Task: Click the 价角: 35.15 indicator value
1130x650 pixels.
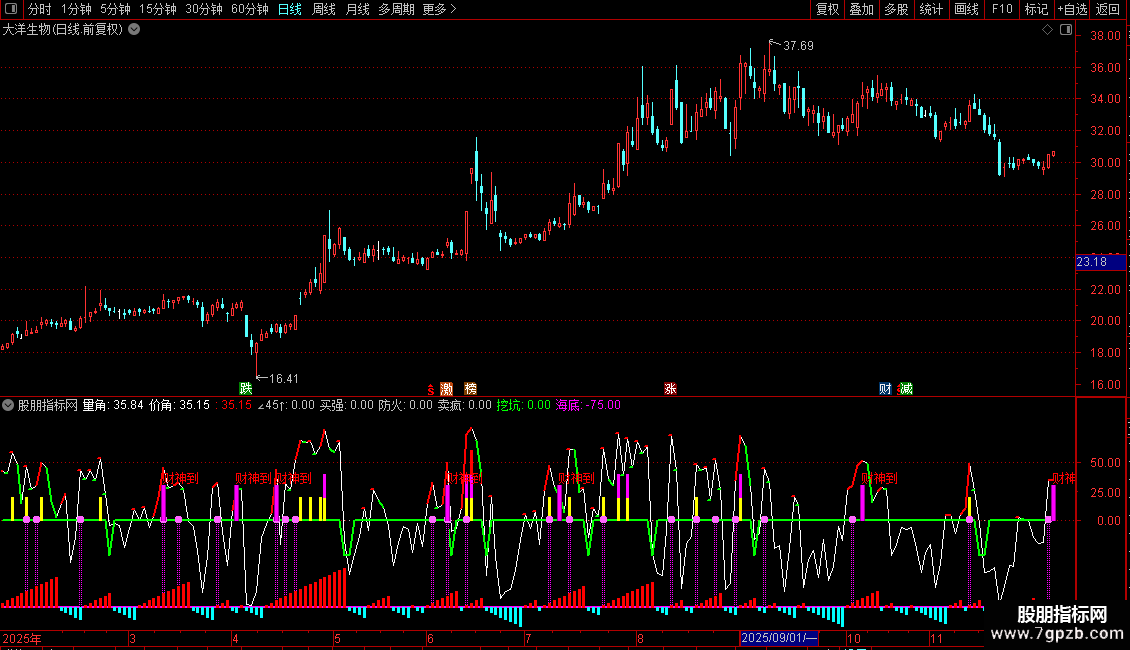Action: [x=179, y=405]
